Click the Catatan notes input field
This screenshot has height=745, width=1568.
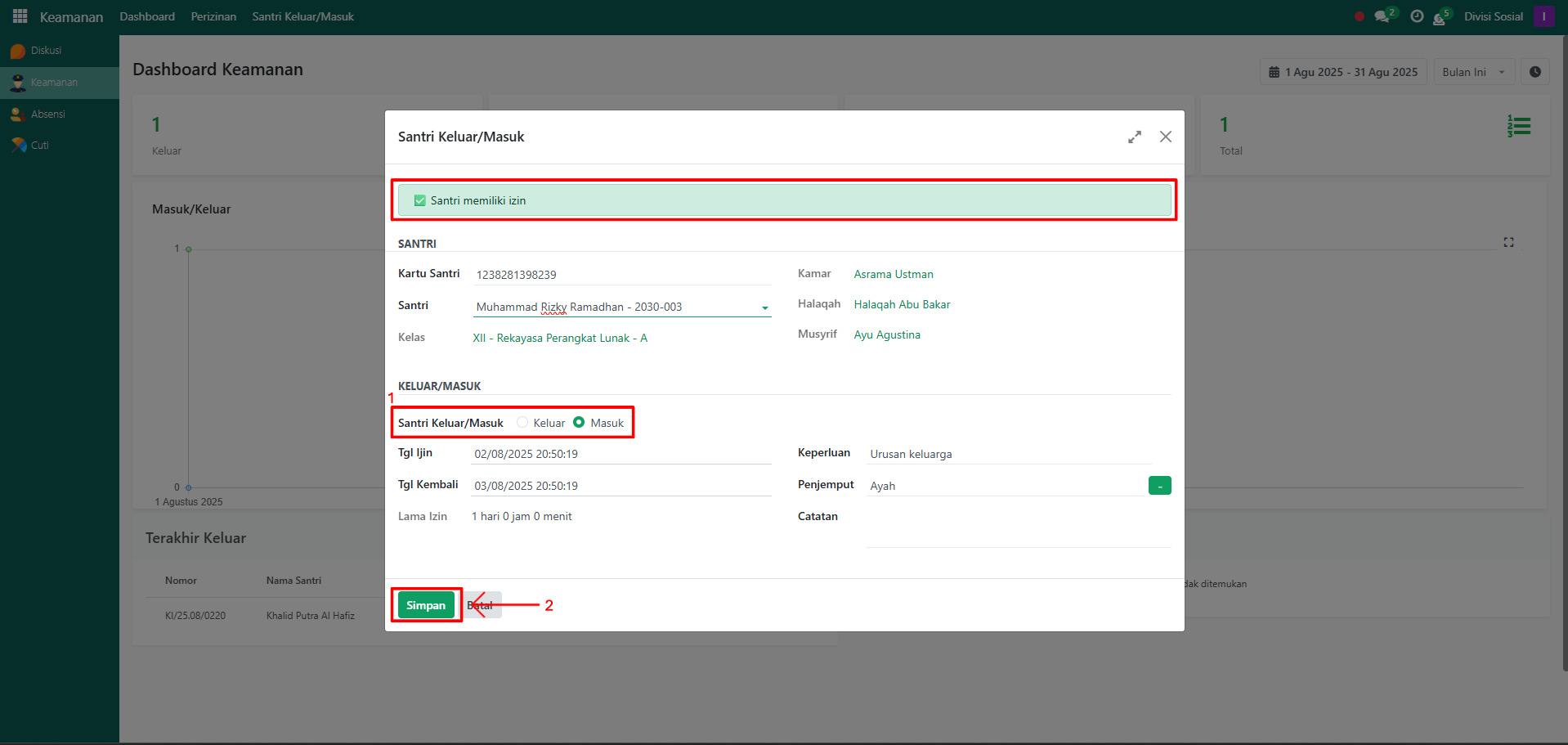[1018, 533]
